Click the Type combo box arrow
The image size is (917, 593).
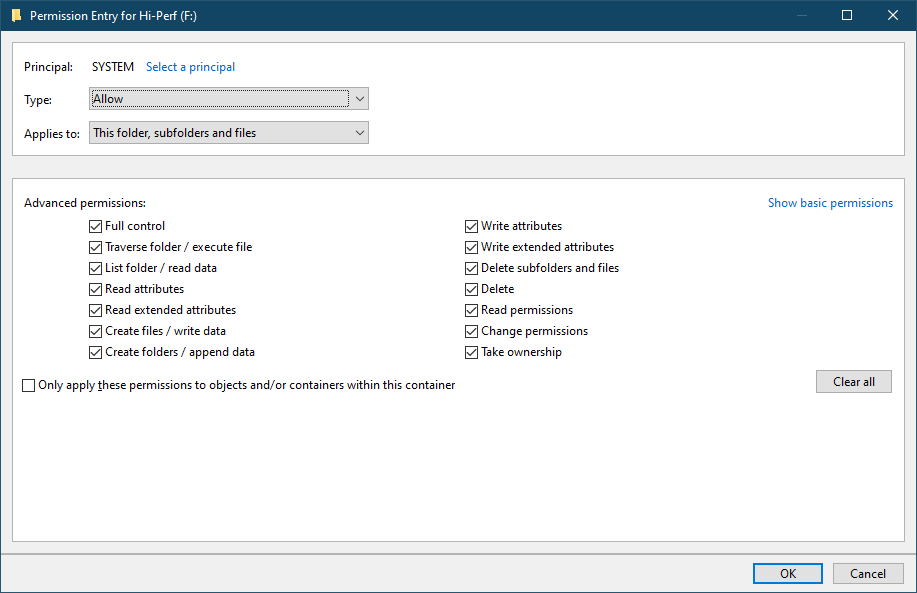click(x=360, y=99)
